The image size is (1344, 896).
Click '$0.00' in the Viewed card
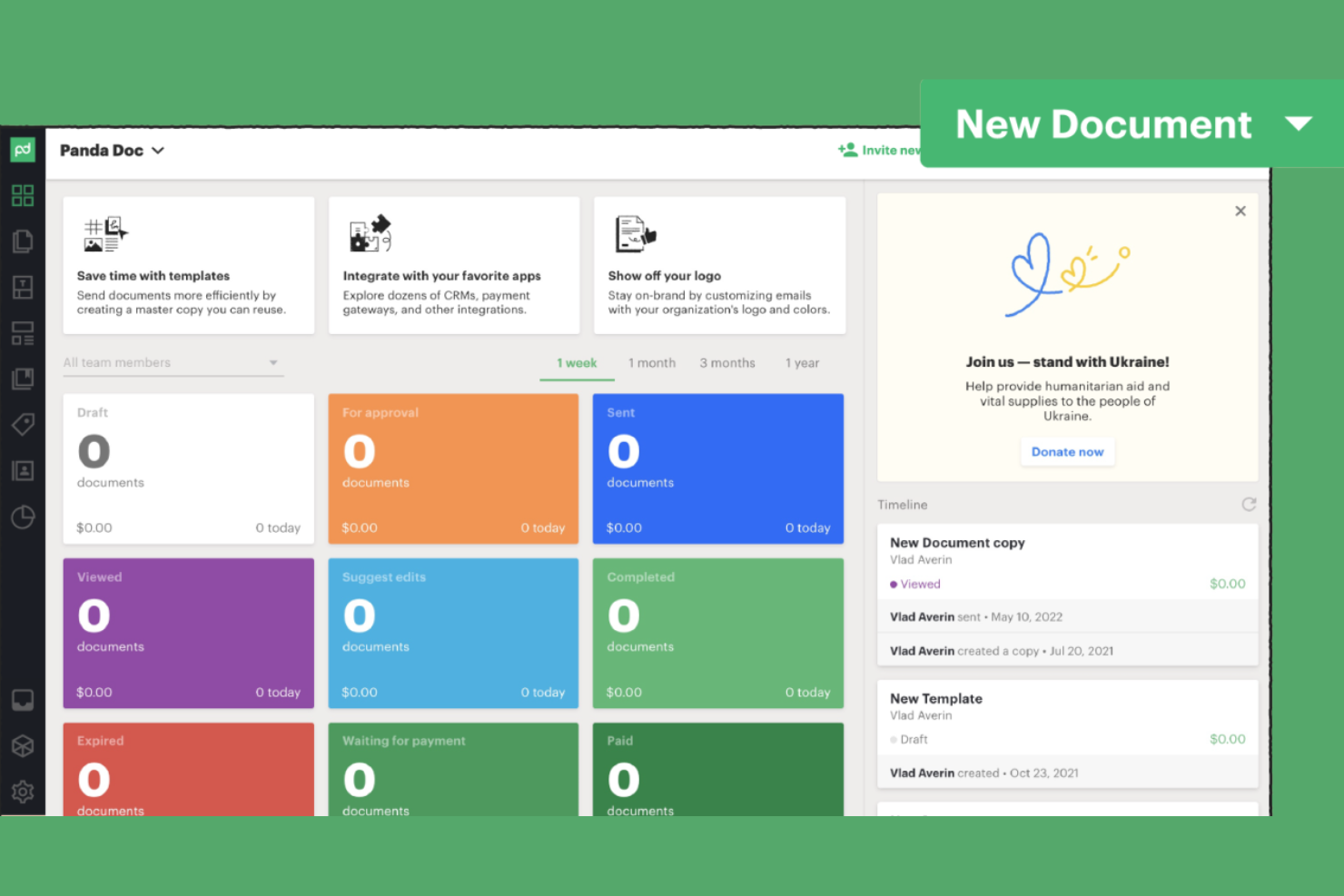[94, 692]
